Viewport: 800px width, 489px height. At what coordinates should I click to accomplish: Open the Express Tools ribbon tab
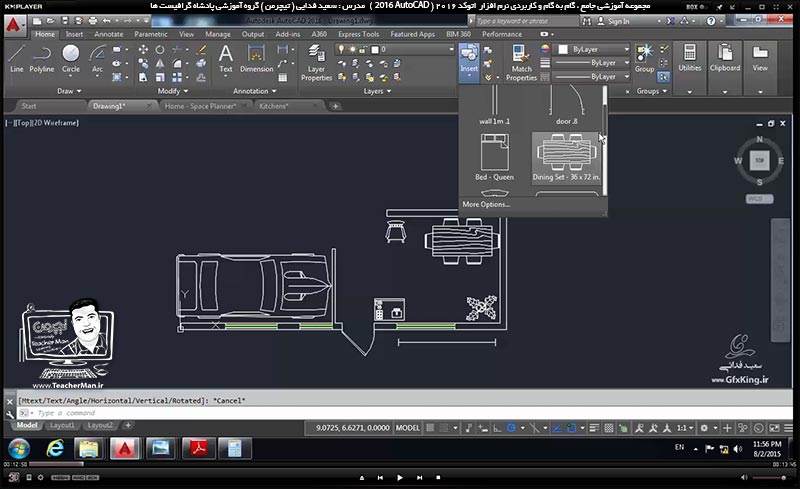coord(358,34)
